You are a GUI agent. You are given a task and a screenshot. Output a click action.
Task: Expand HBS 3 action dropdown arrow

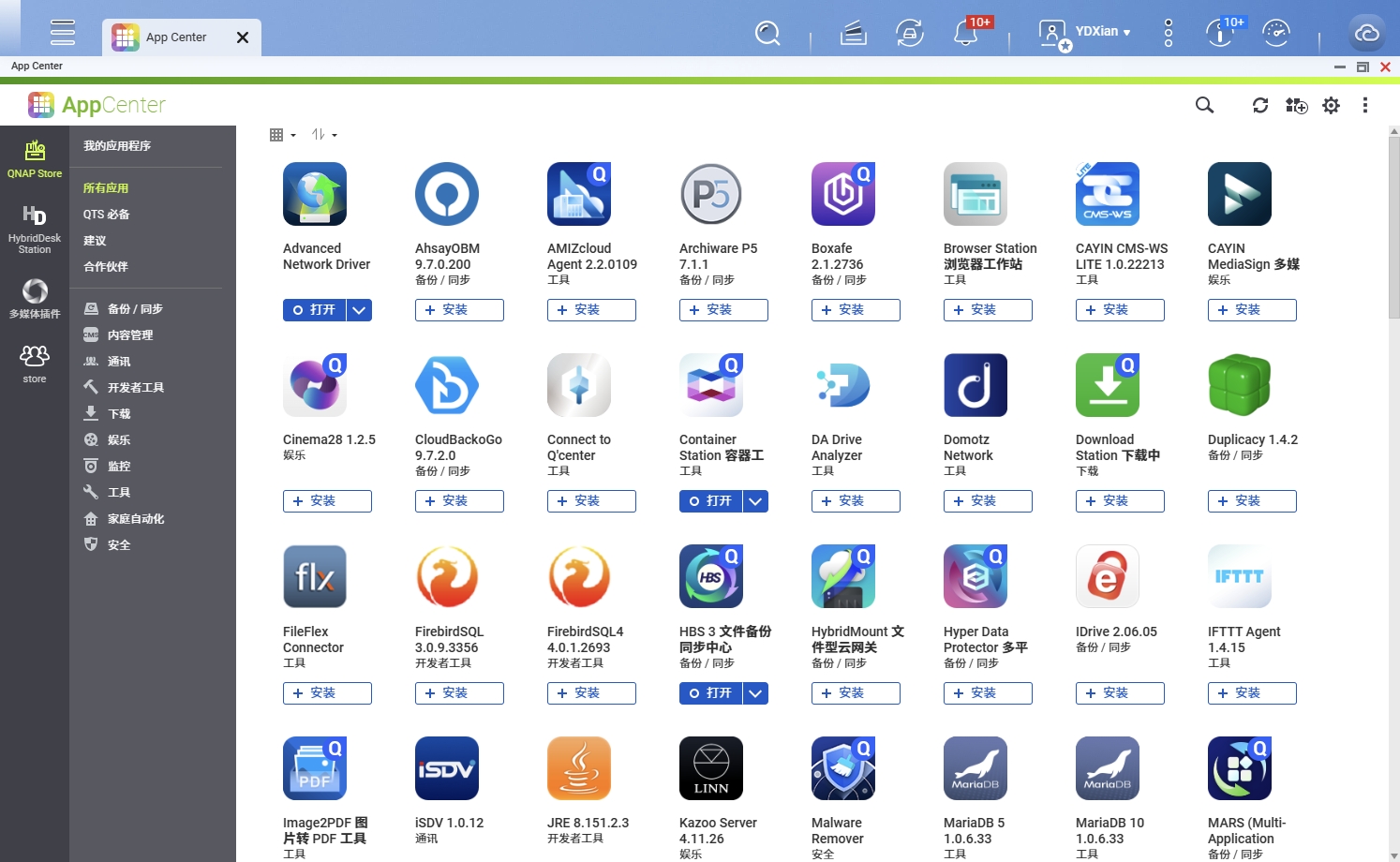coord(755,693)
